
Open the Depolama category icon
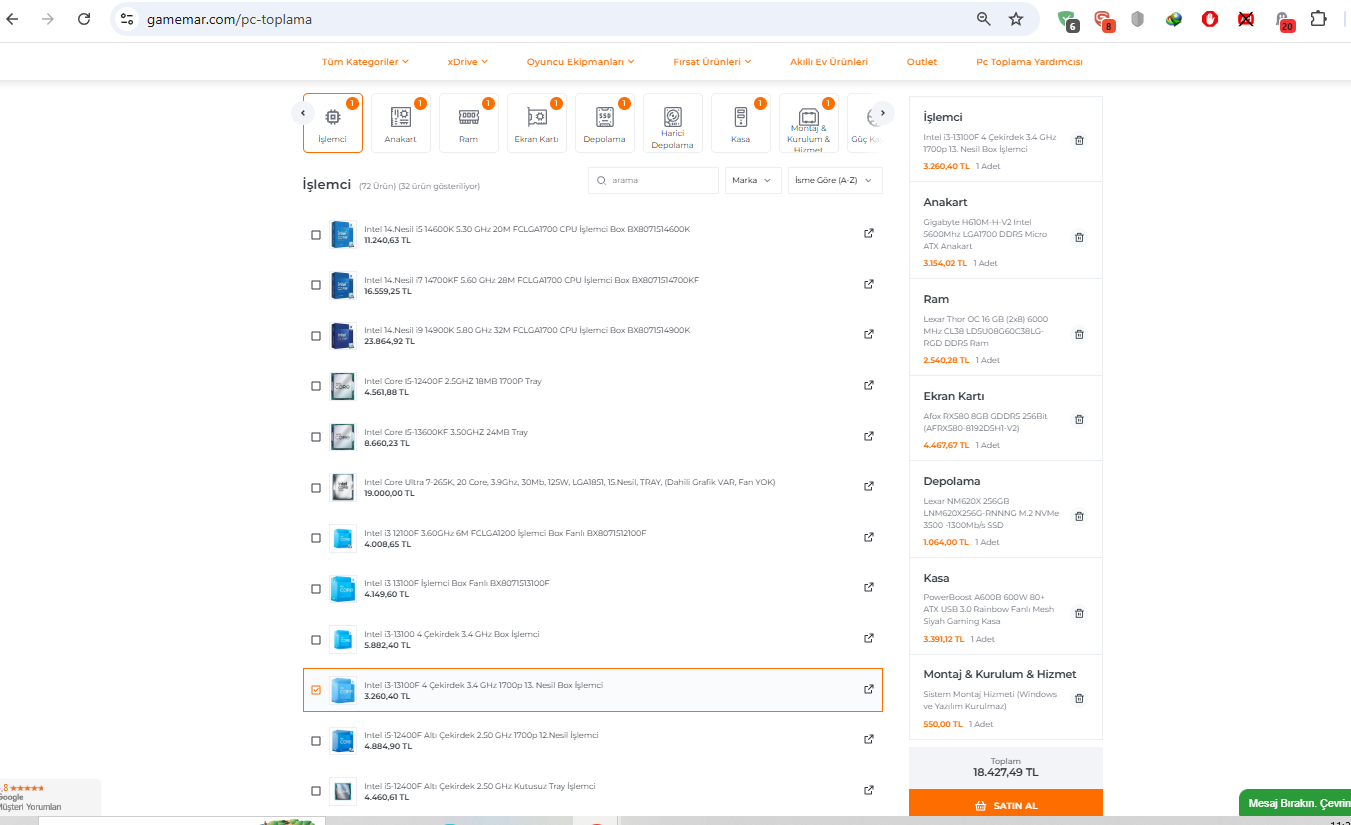tap(605, 123)
